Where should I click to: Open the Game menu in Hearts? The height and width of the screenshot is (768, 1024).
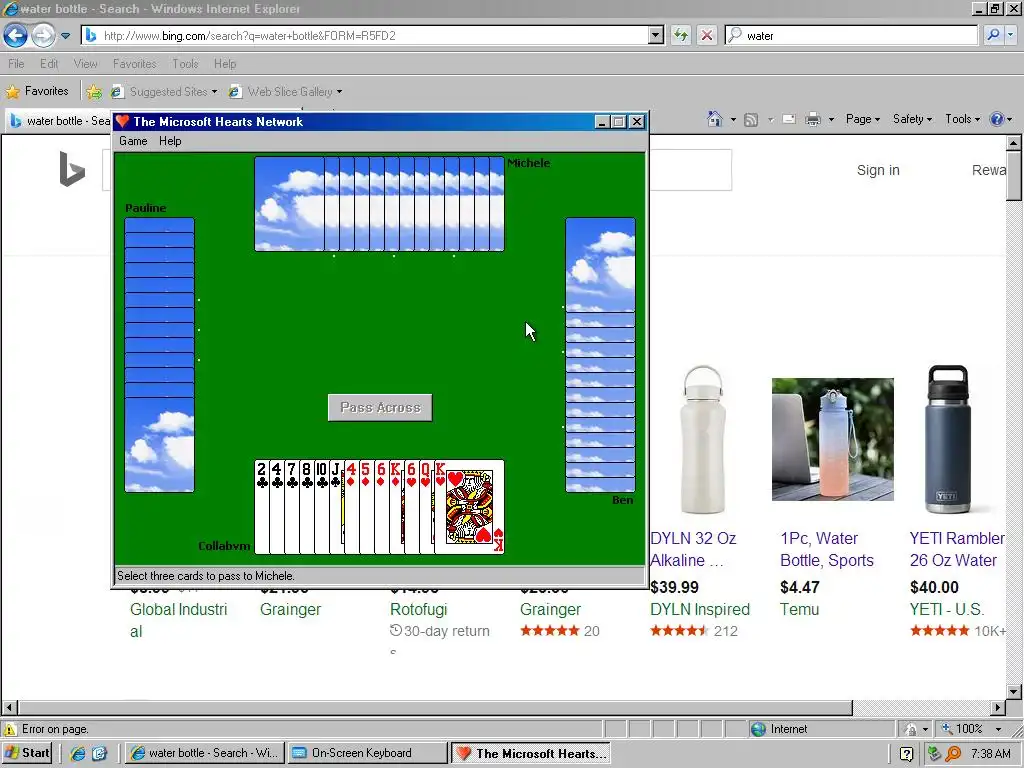[133, 141]
